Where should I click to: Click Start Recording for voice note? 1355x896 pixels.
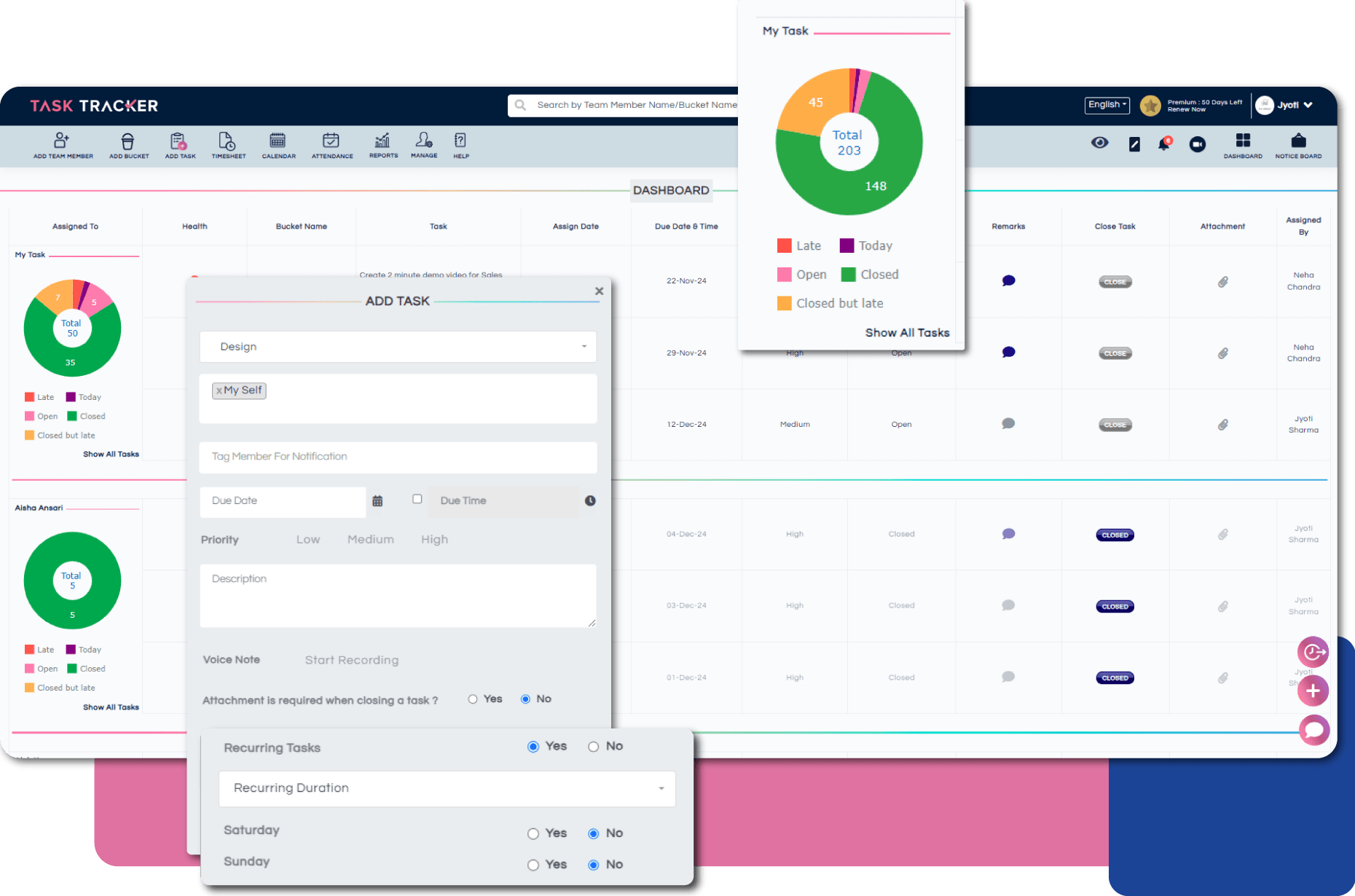point(352,660)
